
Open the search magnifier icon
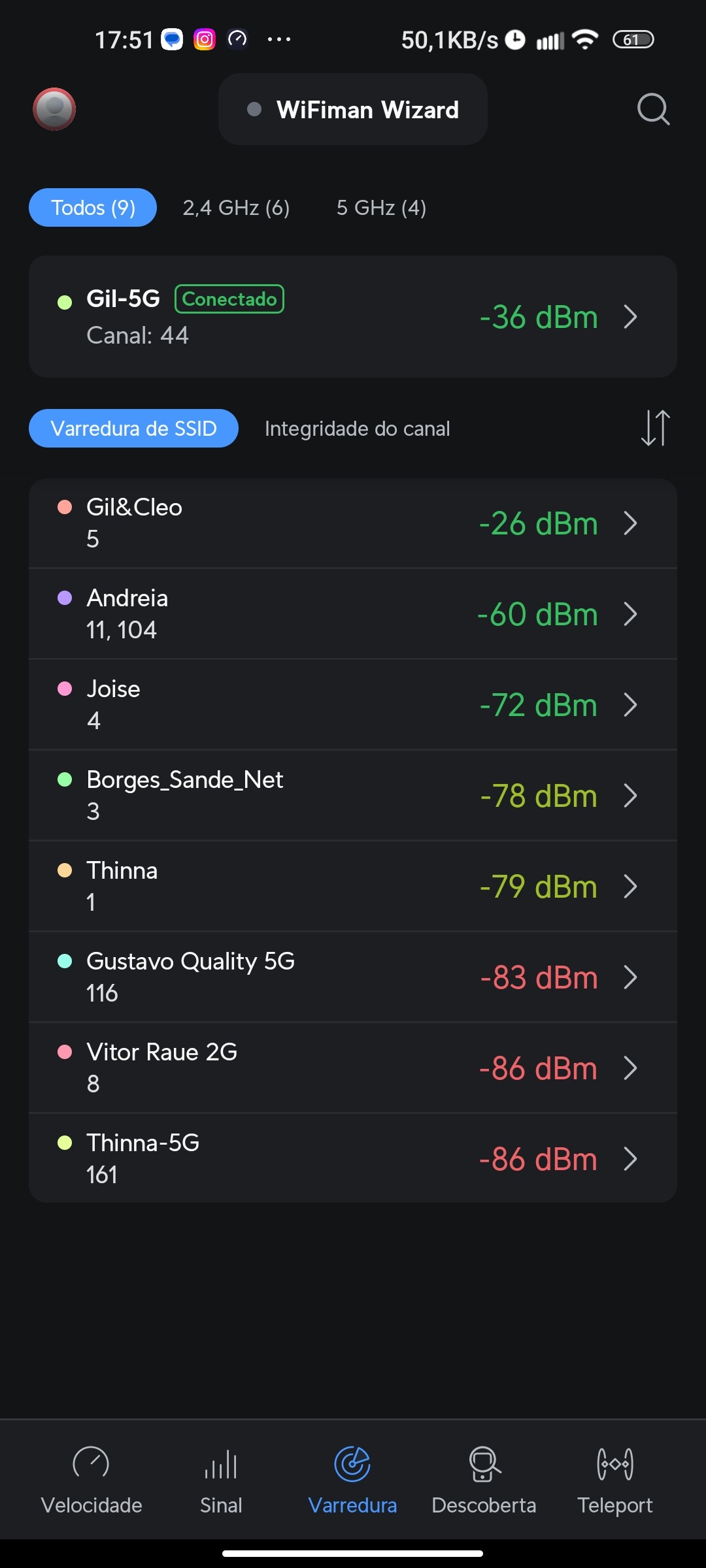point(653,109)
